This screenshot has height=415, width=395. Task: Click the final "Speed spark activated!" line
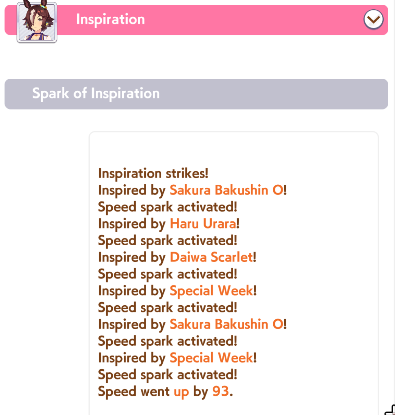(x=168, y=375)
